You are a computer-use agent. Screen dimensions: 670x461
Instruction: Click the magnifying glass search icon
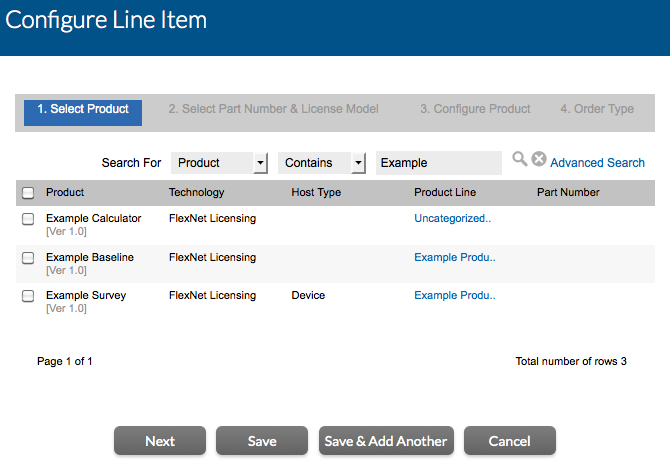coord(519,159)
